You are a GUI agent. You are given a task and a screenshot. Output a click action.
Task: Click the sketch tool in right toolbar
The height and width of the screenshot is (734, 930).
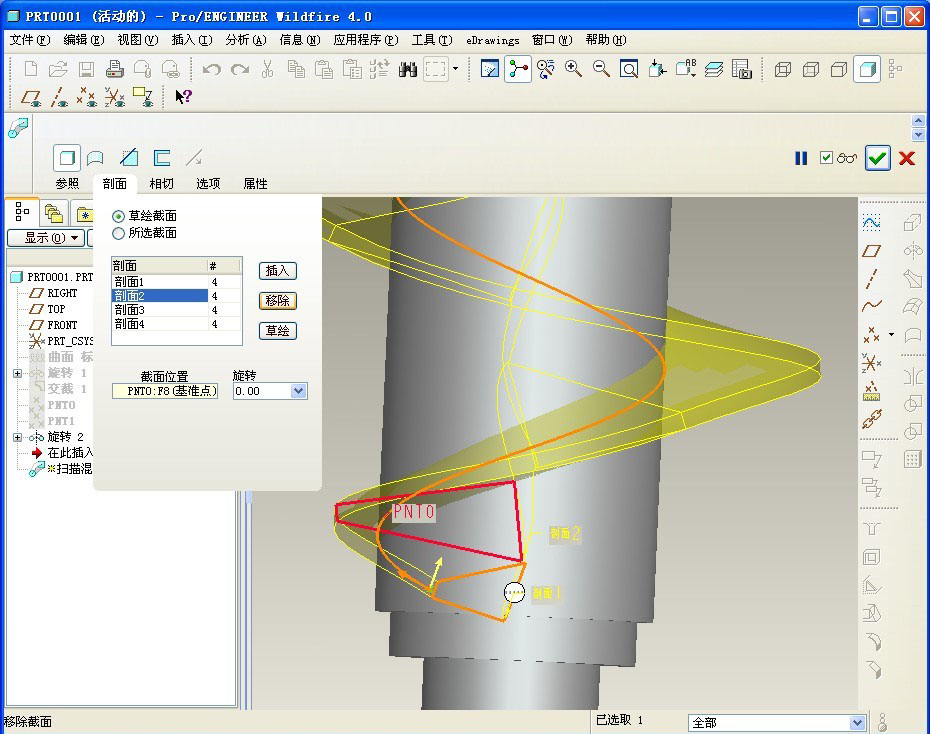[x=871, y=223]
